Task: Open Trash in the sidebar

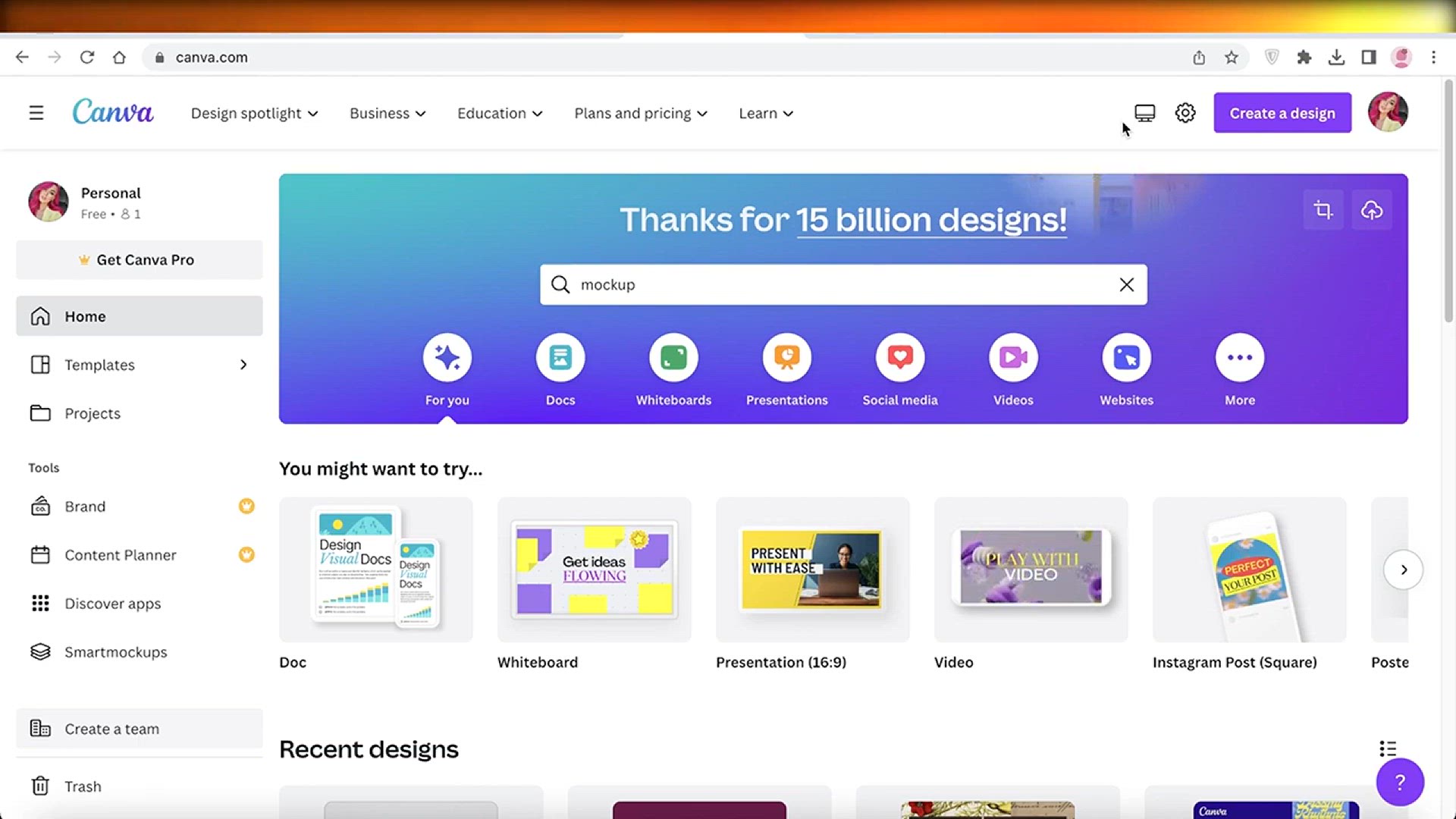Action: coord(140,786)
